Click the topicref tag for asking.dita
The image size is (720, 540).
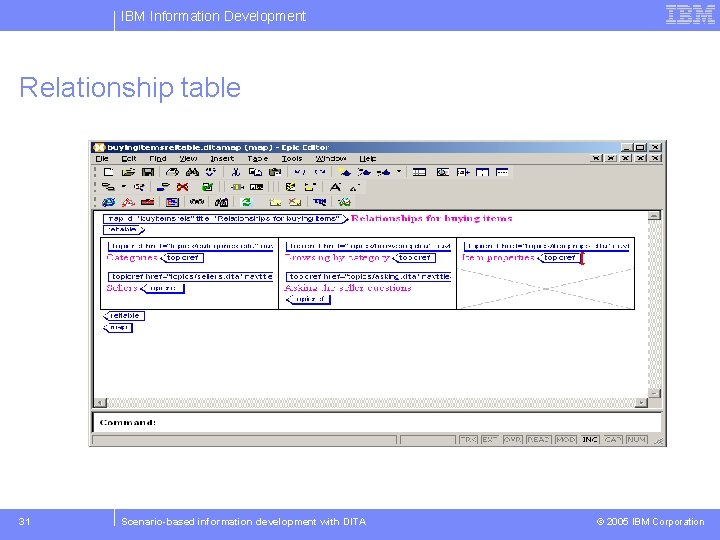(x=369, y=277)
